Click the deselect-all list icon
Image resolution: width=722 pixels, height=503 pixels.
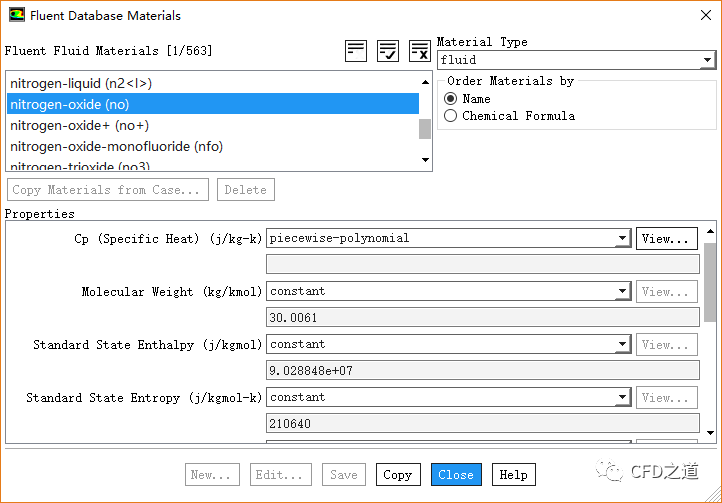coord(420,52)
